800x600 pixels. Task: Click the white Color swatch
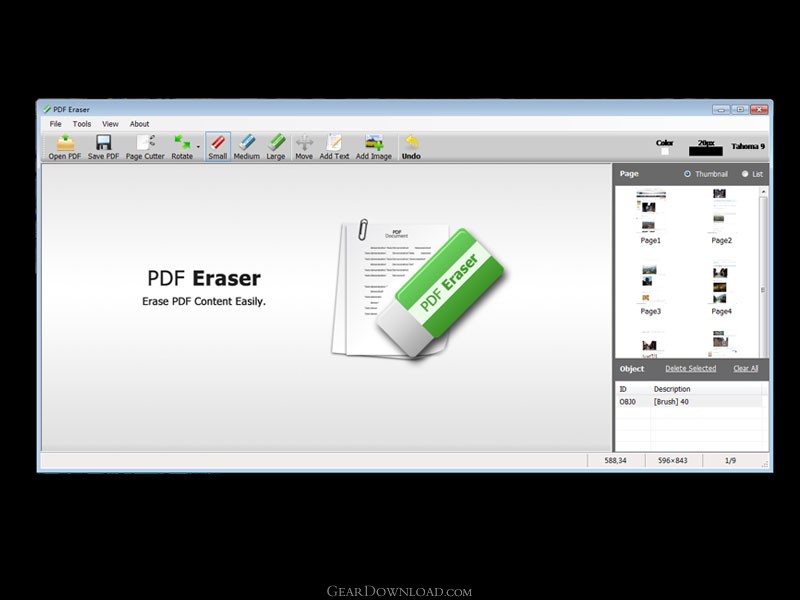click(665, 152)
